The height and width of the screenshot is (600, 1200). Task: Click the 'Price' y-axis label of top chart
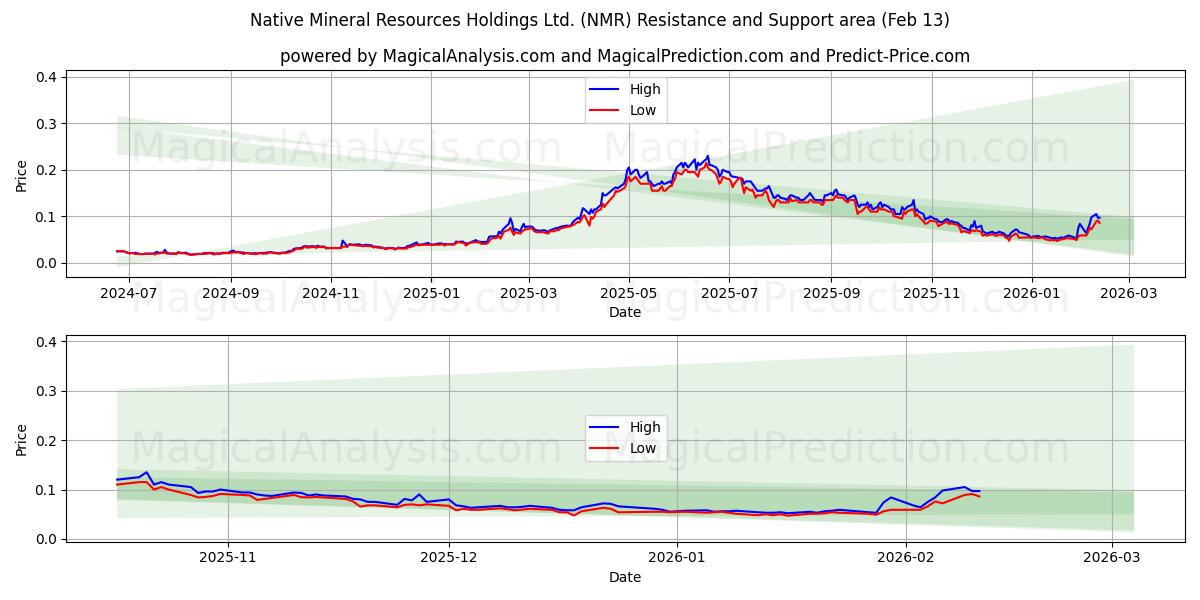coord(22,174)
